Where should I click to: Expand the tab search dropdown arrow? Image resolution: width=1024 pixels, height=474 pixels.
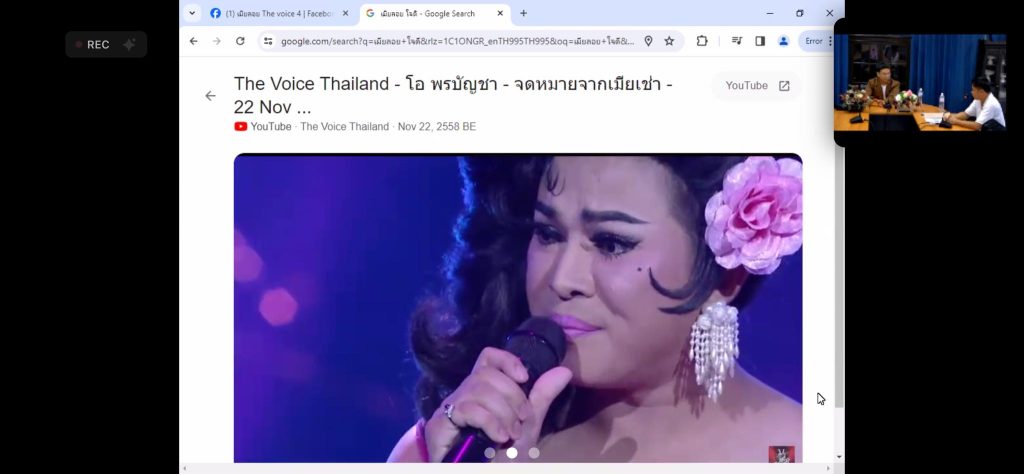click(192, 13)
